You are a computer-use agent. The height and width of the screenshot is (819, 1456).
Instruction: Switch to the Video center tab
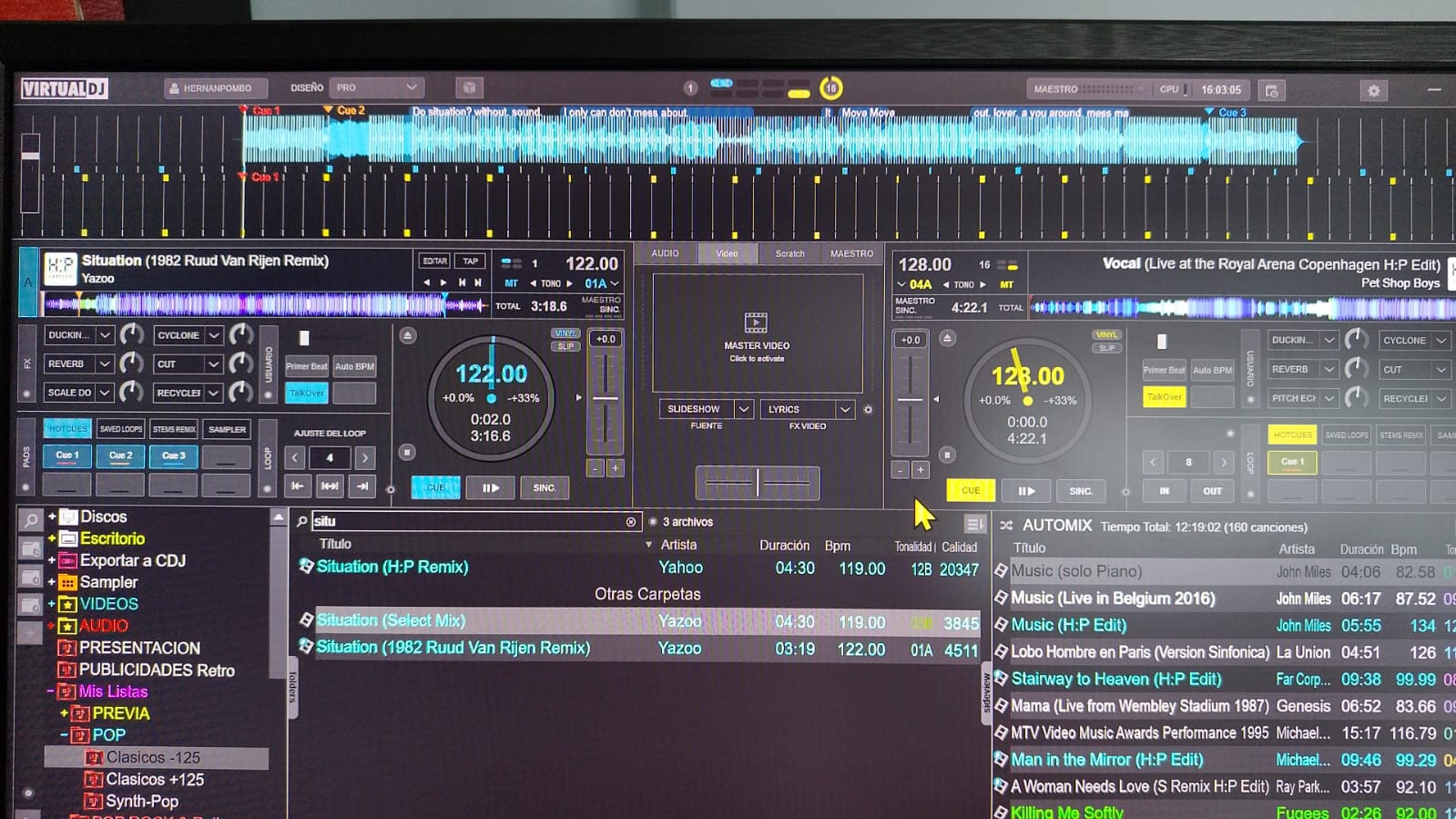pos(727,253)
